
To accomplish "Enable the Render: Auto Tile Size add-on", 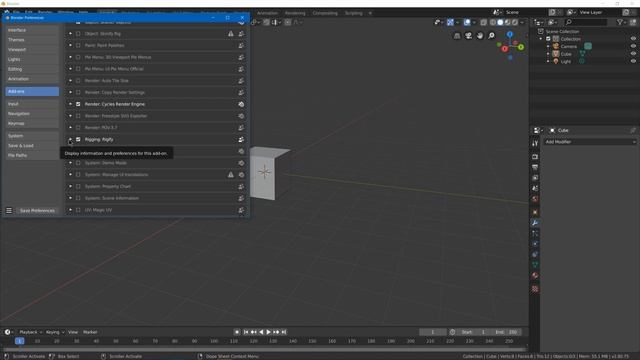I will (78, 81).
